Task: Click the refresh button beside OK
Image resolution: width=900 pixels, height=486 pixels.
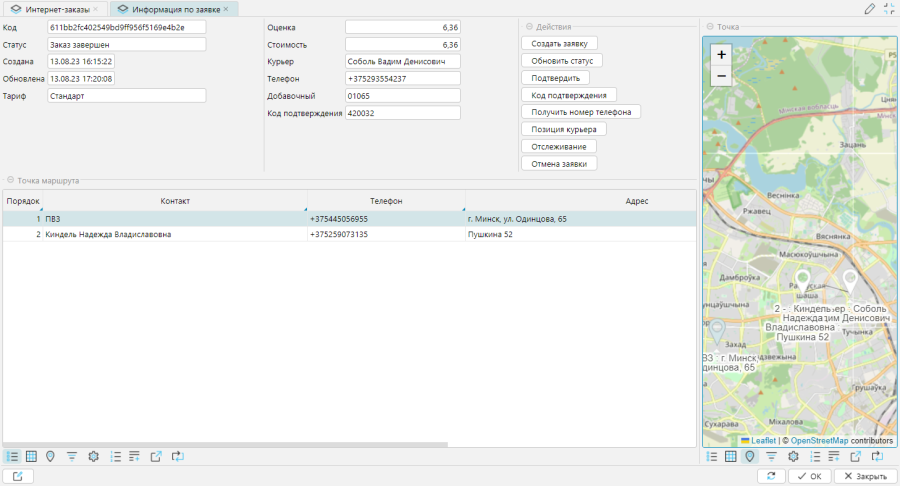Action: point(772,476)
